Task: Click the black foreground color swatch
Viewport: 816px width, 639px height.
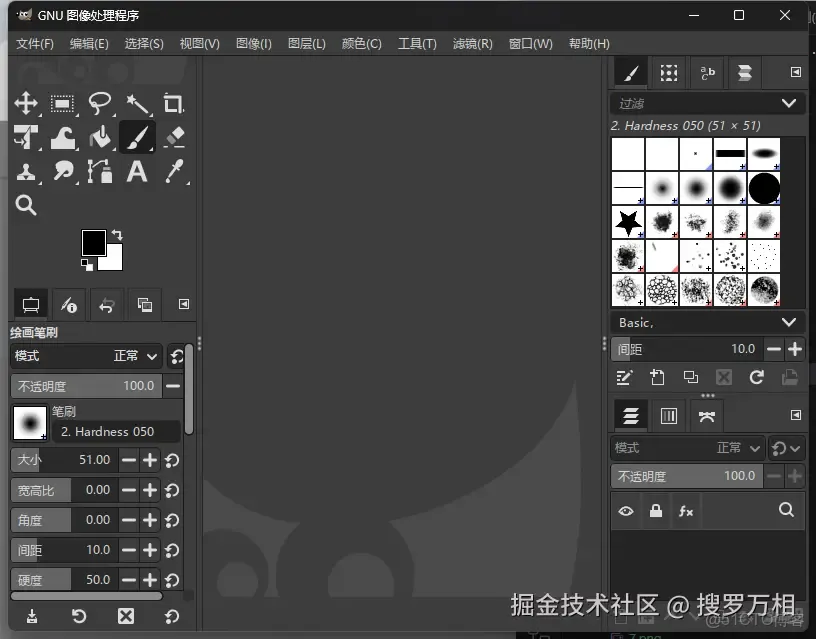Action: pos(93,242)
